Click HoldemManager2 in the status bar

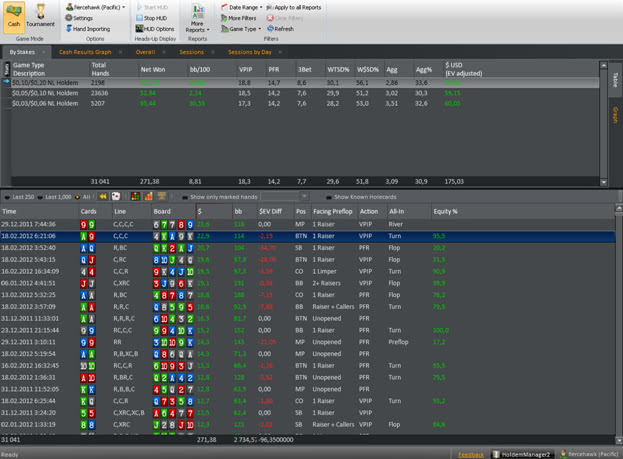pos(522,454)
